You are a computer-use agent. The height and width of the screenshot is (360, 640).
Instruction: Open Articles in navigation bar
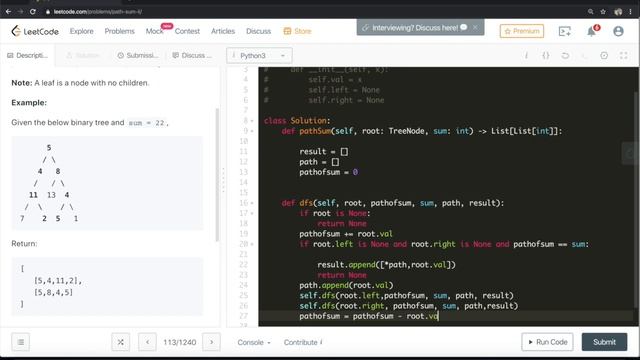click(223, 31)
